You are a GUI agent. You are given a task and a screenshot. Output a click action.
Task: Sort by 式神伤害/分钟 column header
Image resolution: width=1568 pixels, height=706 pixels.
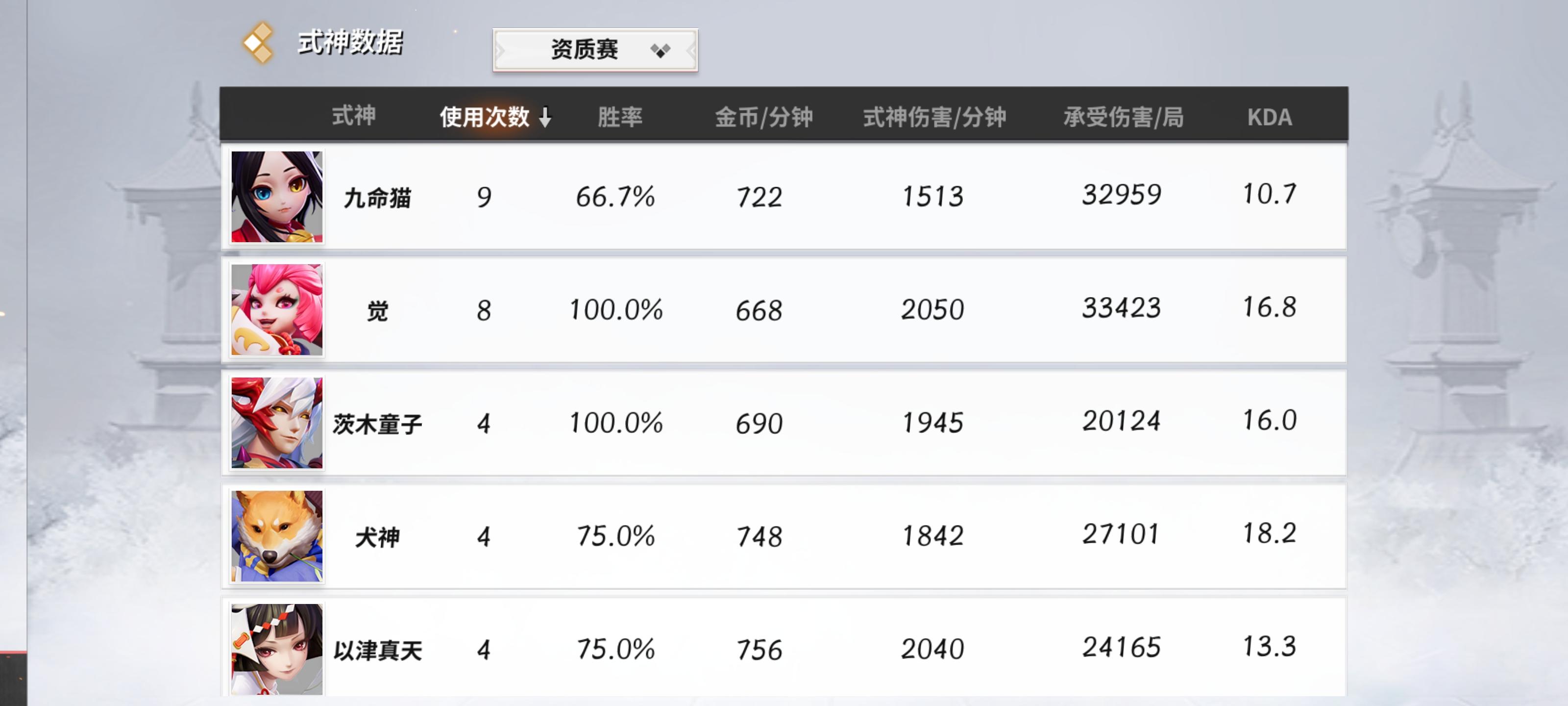pyautogui.click(x=934, y=117)
